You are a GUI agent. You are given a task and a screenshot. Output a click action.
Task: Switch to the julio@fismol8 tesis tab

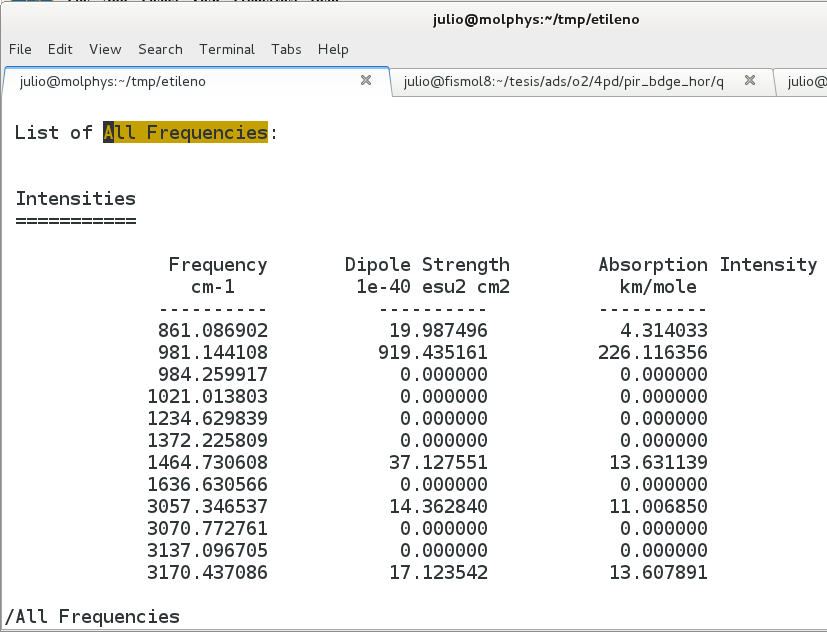(x=563, y=81)
